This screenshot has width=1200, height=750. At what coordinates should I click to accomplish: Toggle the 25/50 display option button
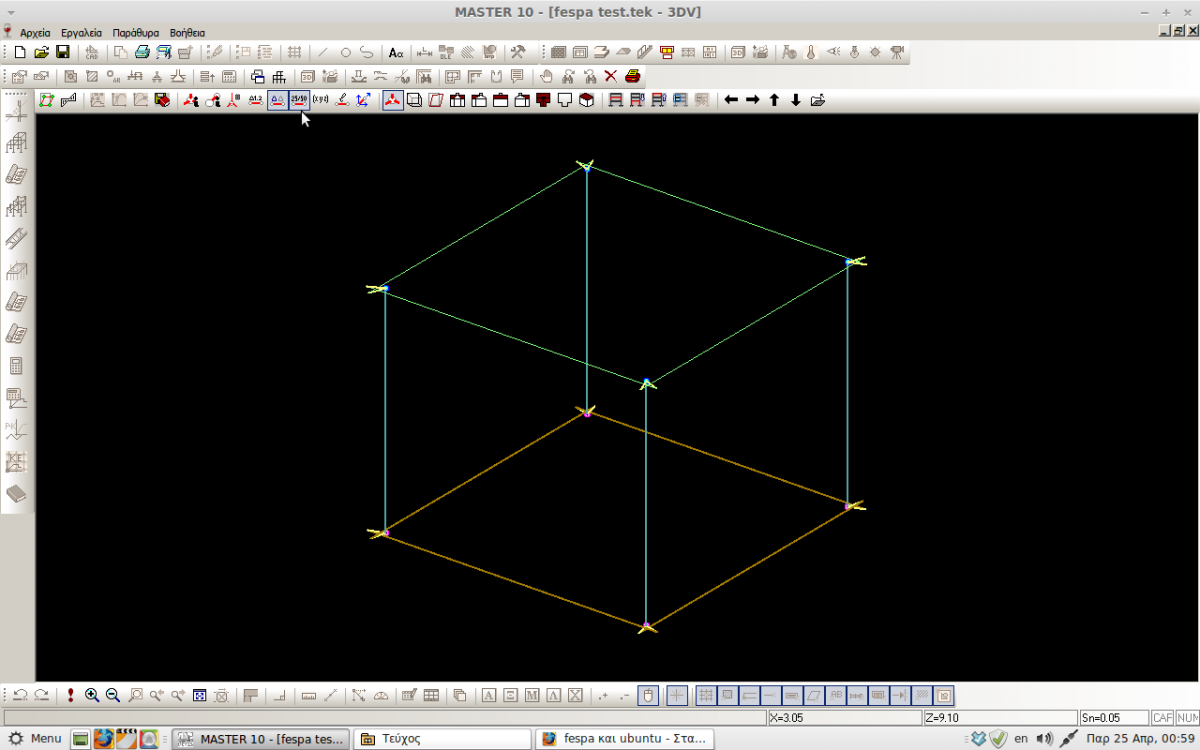click(x=299, y=100)
